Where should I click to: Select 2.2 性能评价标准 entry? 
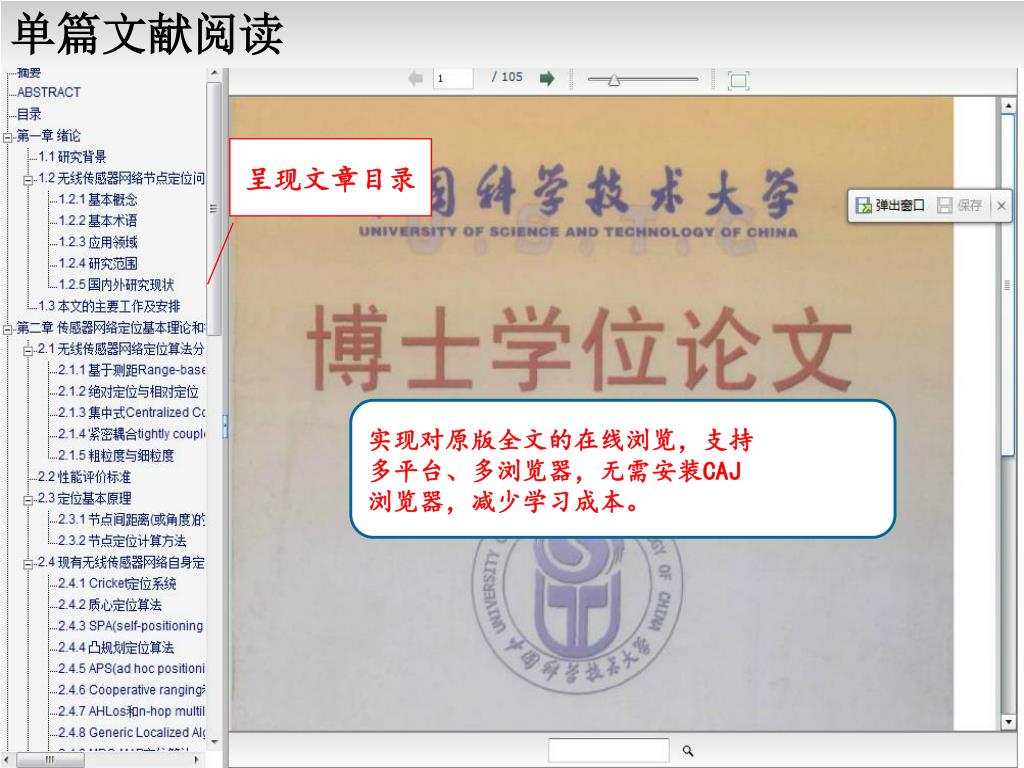[84, 477]
